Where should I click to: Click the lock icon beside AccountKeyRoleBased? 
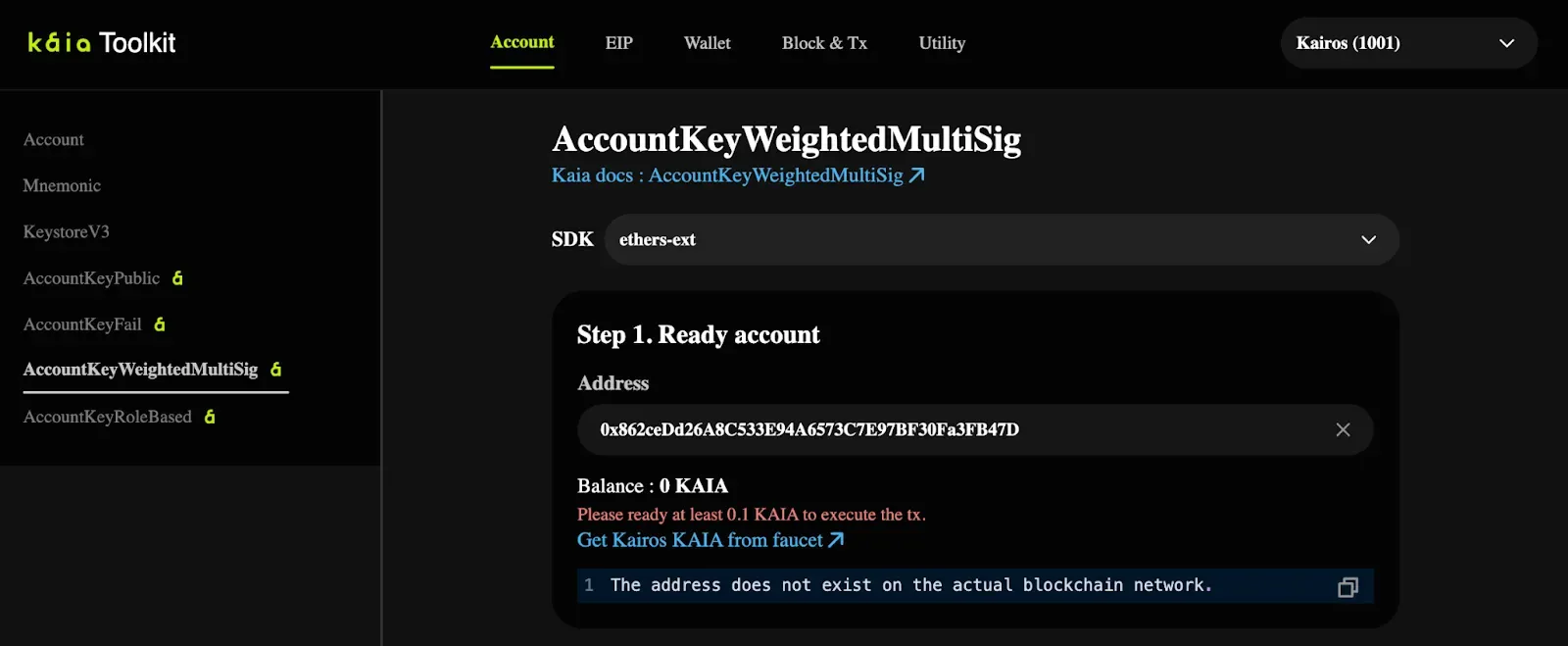(210, 417)
